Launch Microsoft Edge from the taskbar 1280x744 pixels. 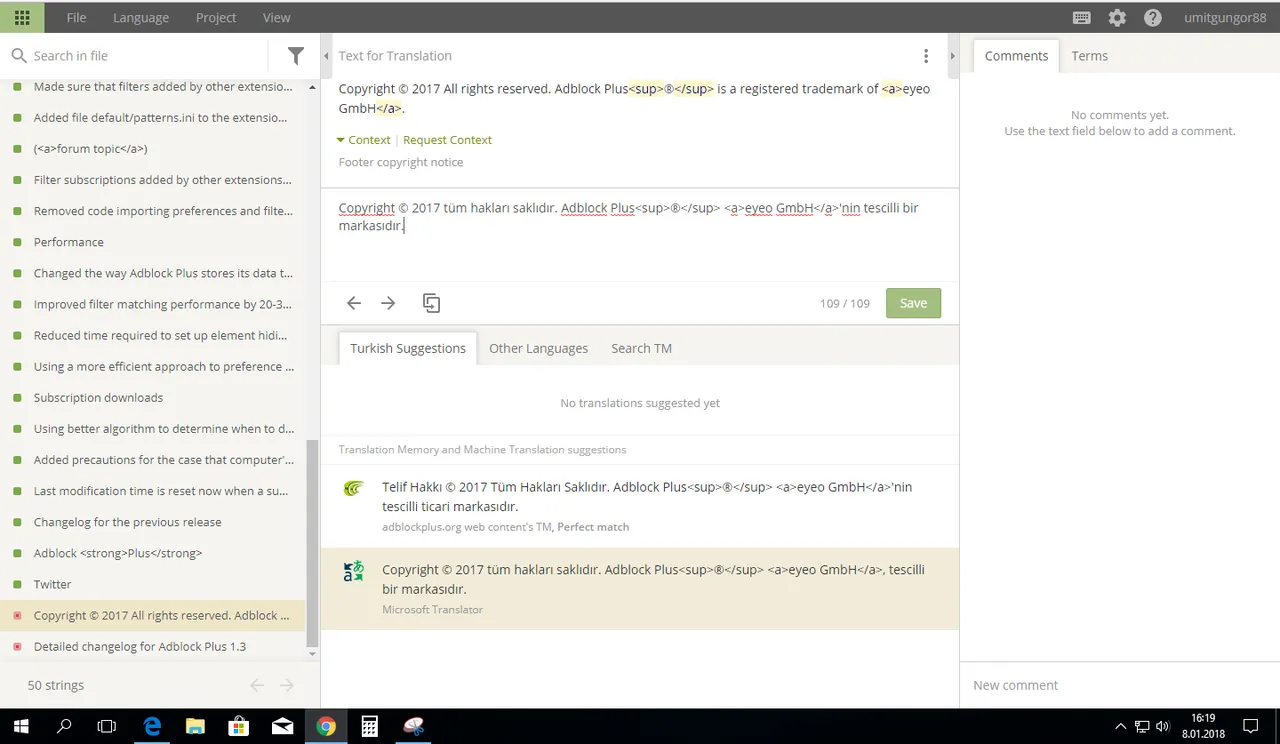click(152, 727)
